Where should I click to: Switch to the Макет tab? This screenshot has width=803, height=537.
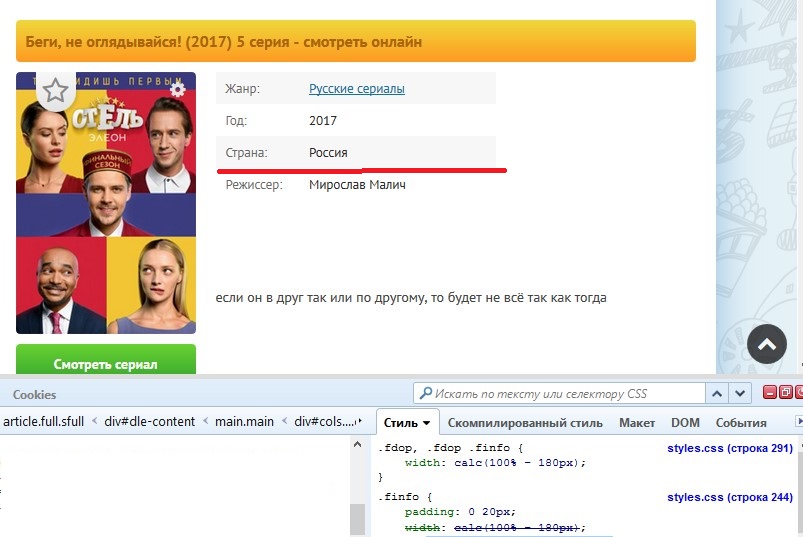(637, 423)
